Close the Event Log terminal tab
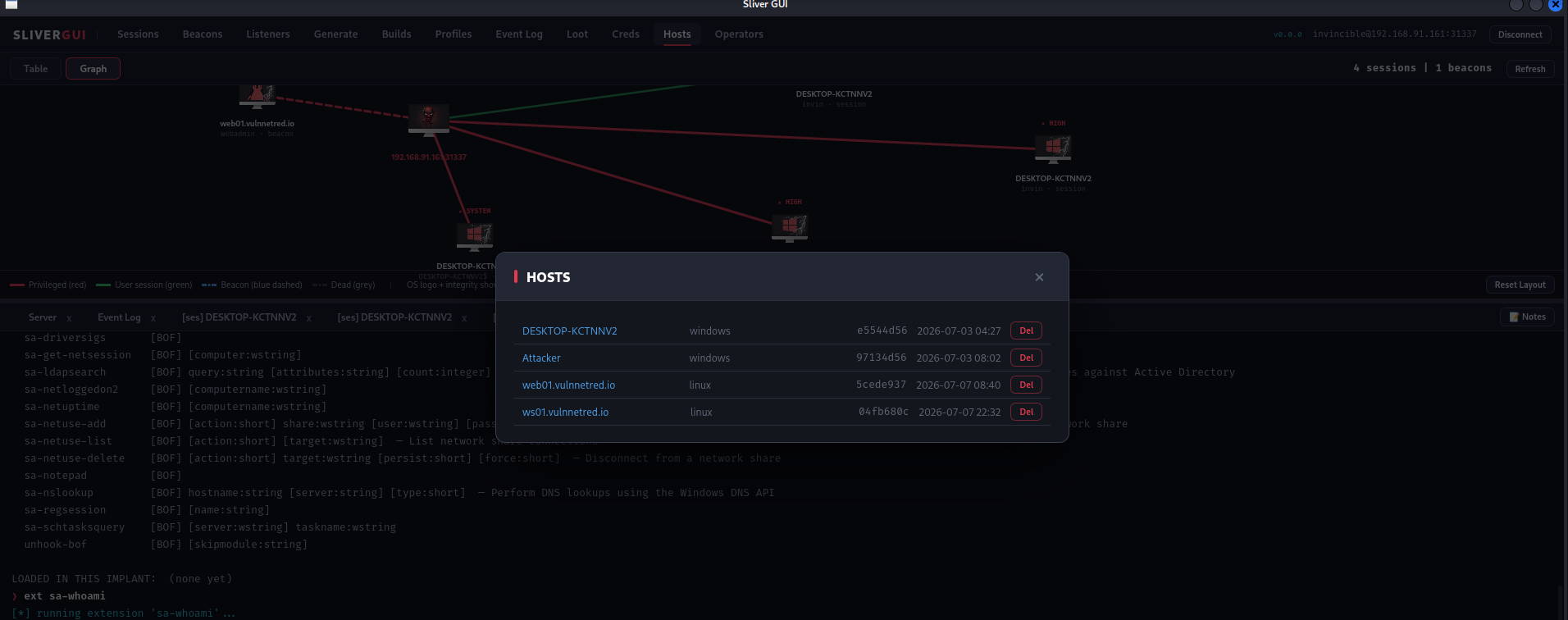The height and width of the screenshot is (620, 1568). coord(153,318)
